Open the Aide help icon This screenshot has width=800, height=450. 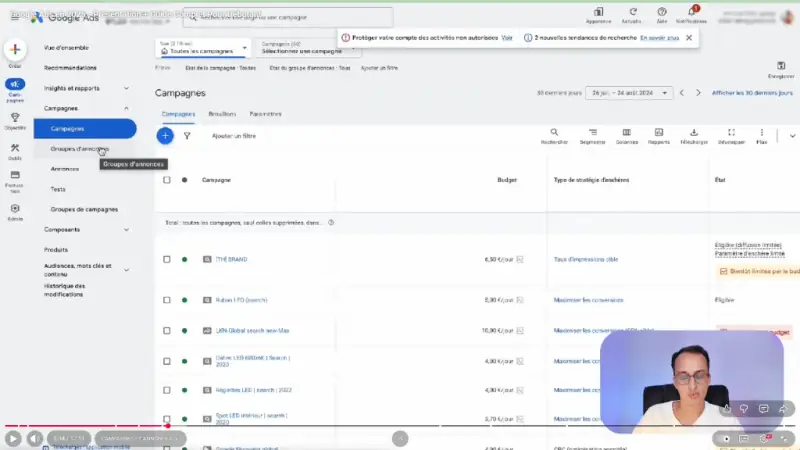tap(662, 12)
